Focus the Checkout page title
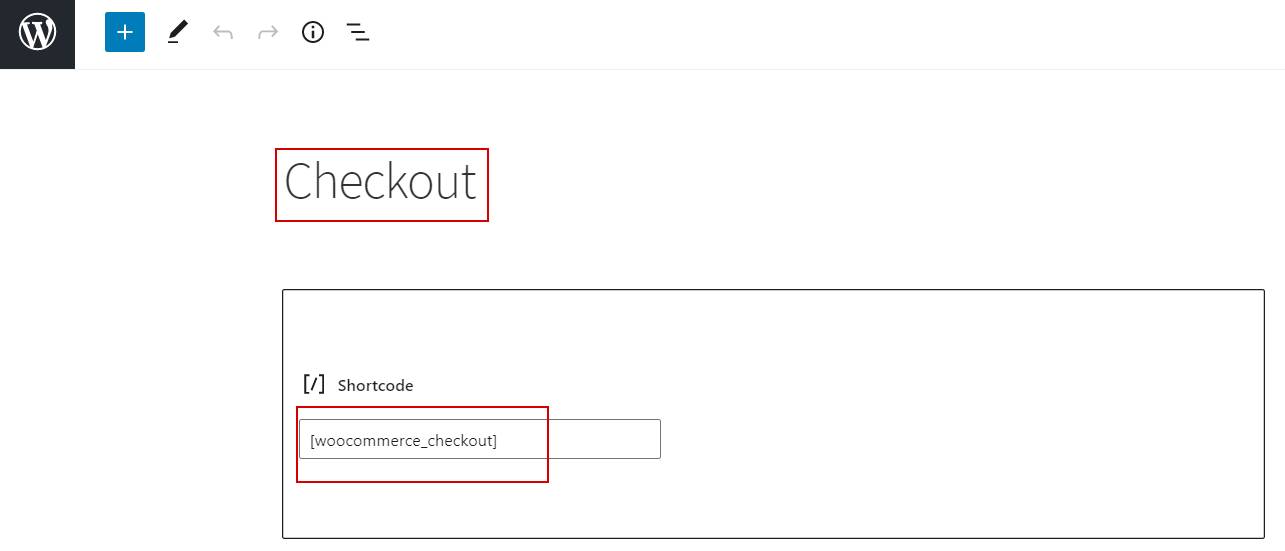 point(381,183)
